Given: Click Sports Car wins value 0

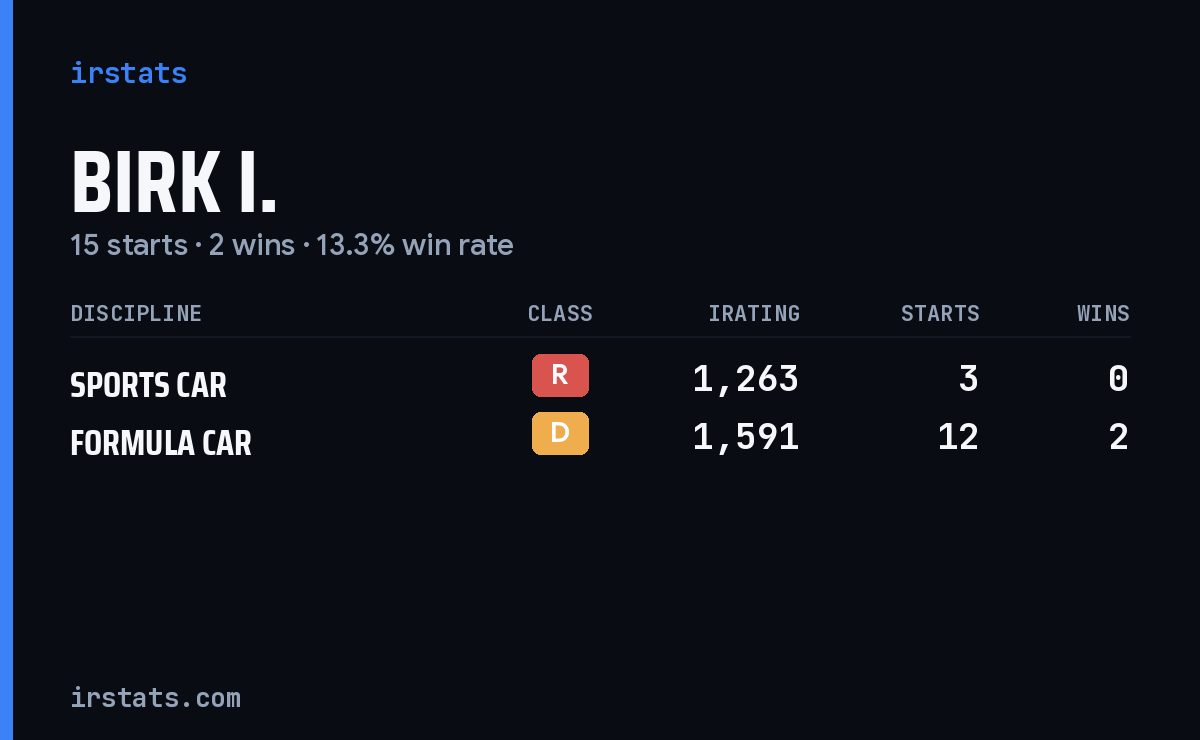Looking at the screenshot, I should (x=1119, y=379).
